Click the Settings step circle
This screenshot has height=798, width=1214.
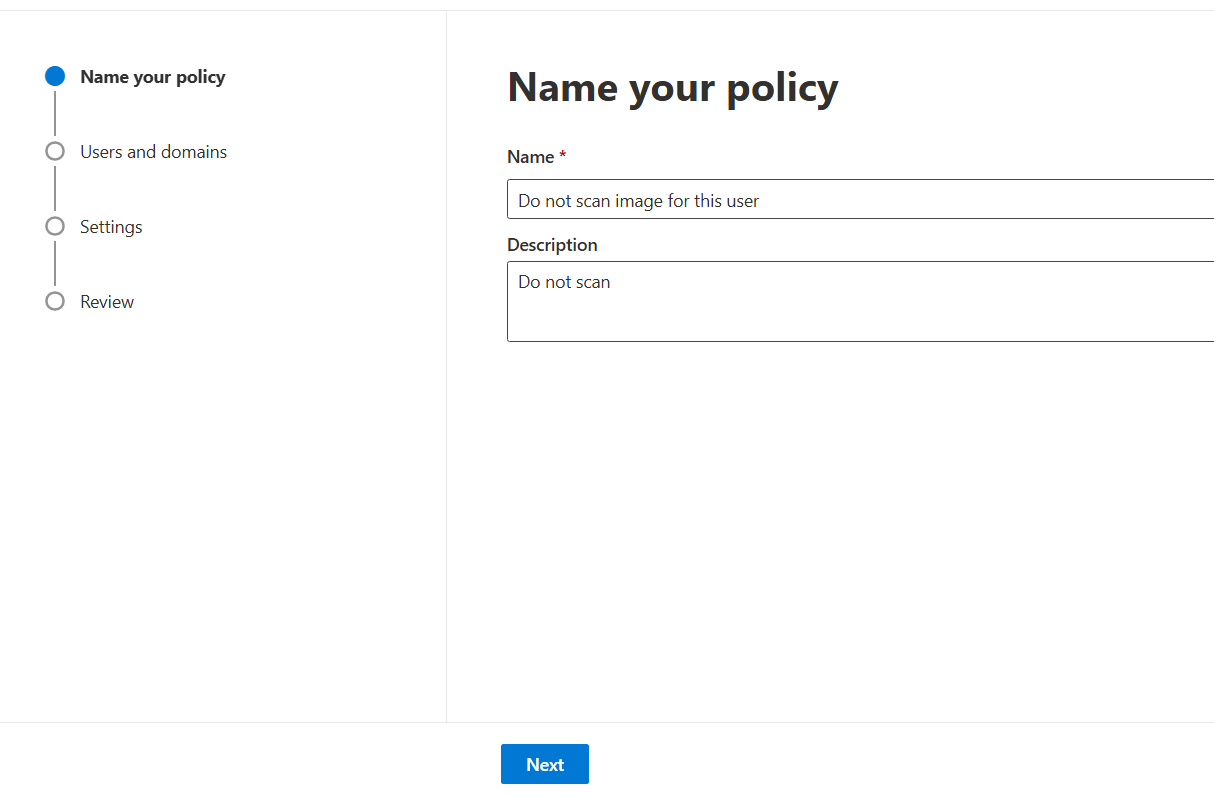[x=55, y=226]
